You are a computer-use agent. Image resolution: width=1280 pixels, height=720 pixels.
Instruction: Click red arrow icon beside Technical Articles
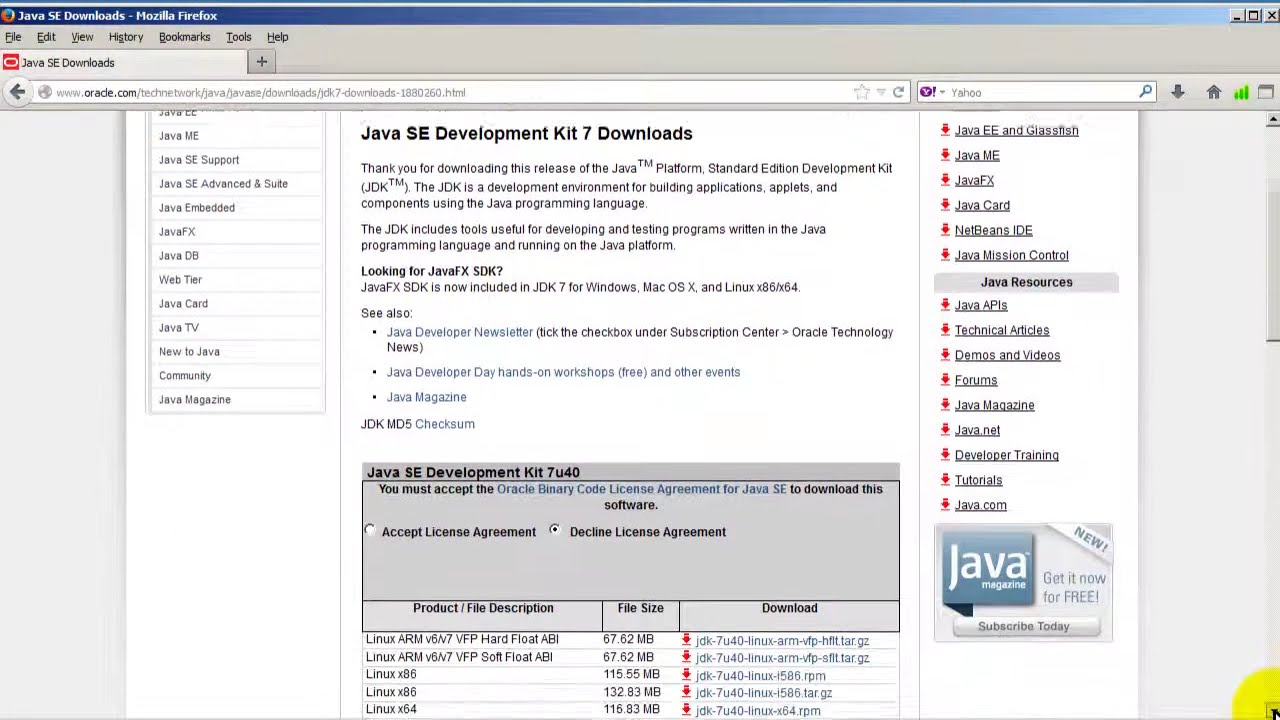(945, 330)
